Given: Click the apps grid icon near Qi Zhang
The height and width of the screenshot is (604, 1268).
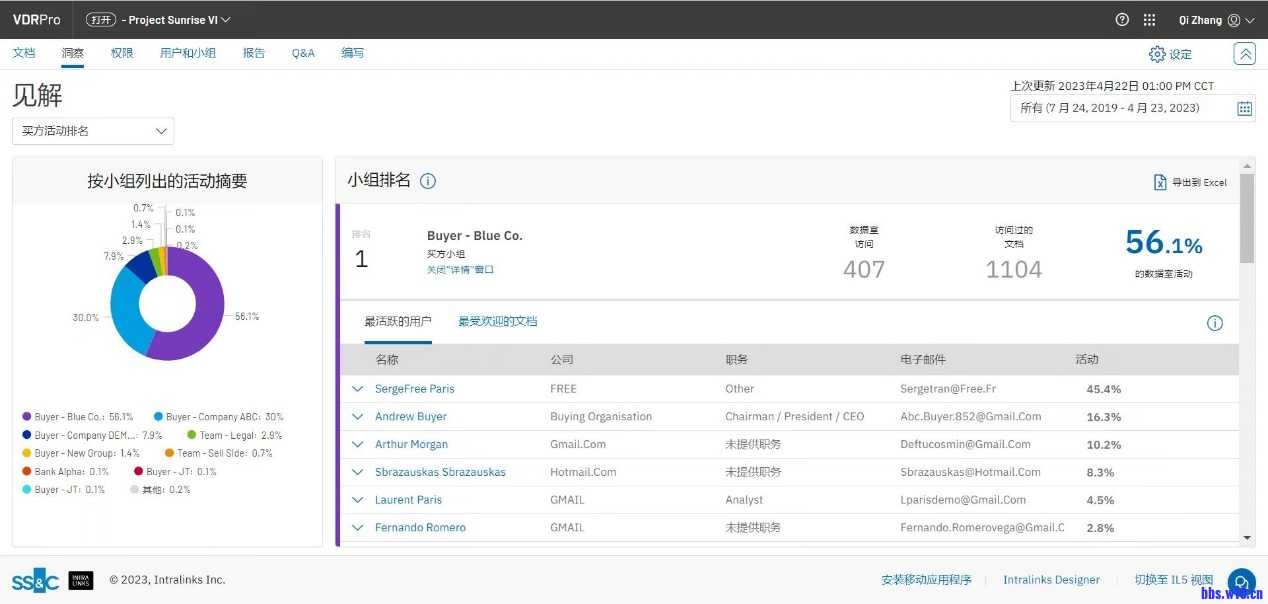Looking at the screenshot, I should (1148, 19).
